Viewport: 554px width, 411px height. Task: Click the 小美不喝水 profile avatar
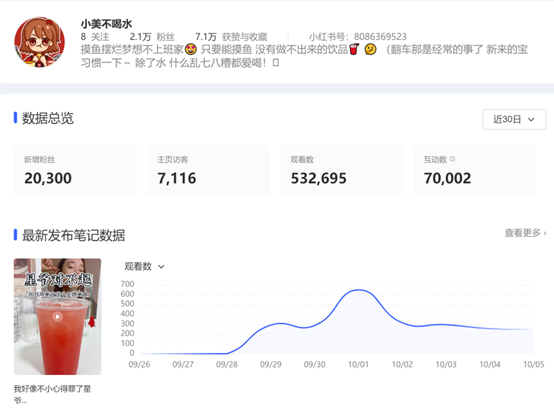pos(40,42)
